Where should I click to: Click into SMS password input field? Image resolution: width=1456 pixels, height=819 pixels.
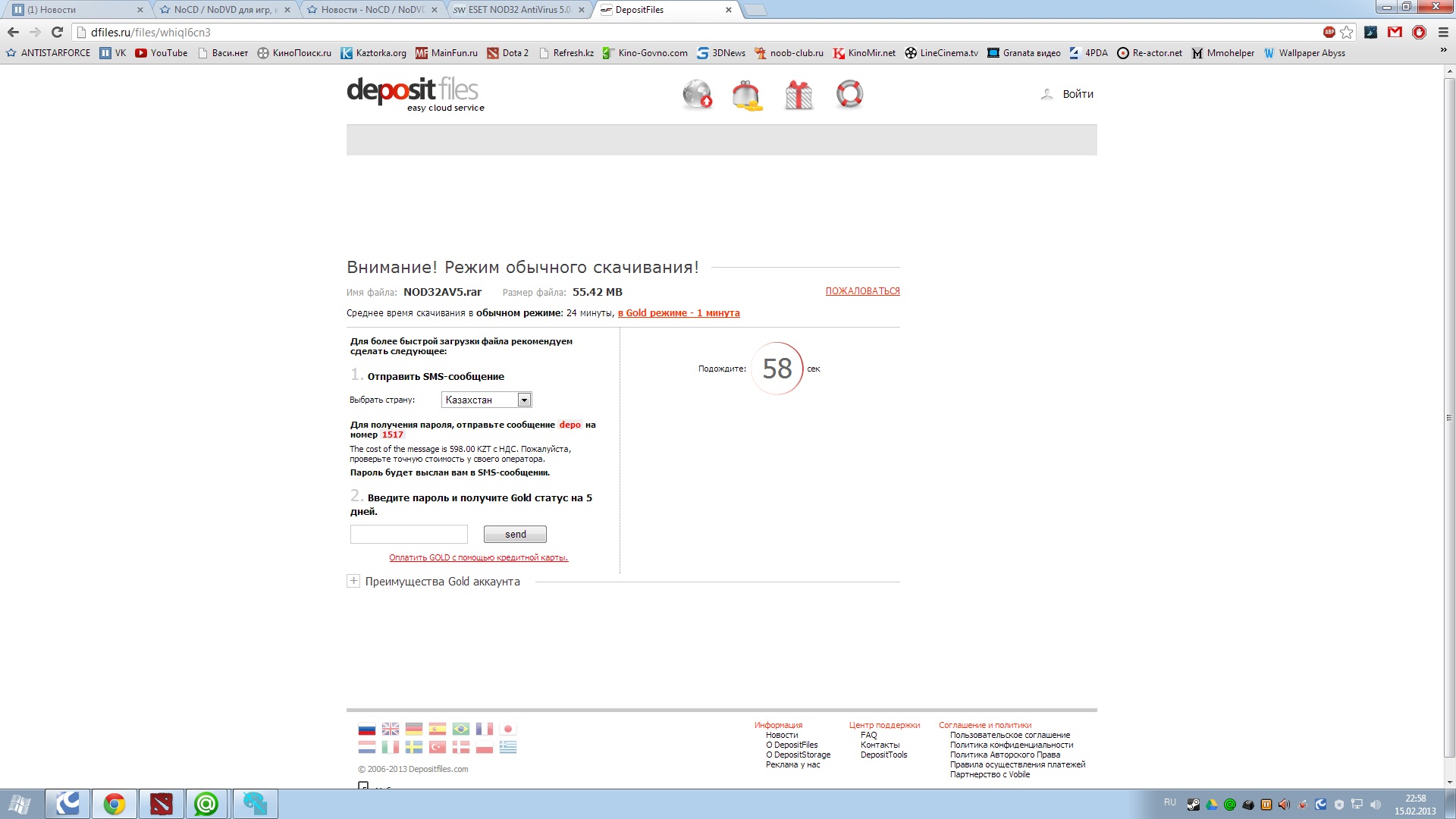409,535
